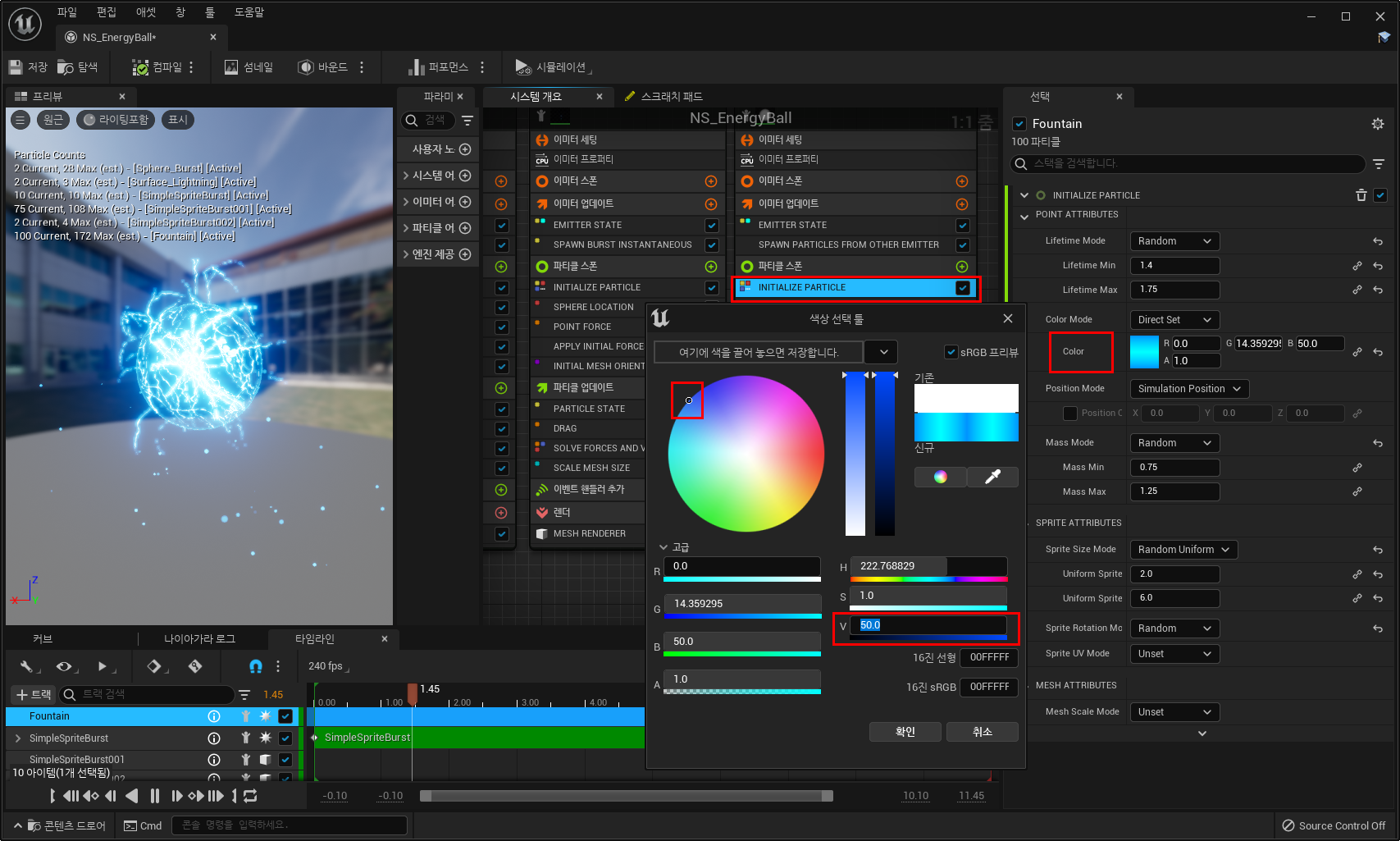1400x841 pixels.
Task: Open the Sprite Size Mode dropdown
Action: pyautogui.click(x=1183, y=550)
